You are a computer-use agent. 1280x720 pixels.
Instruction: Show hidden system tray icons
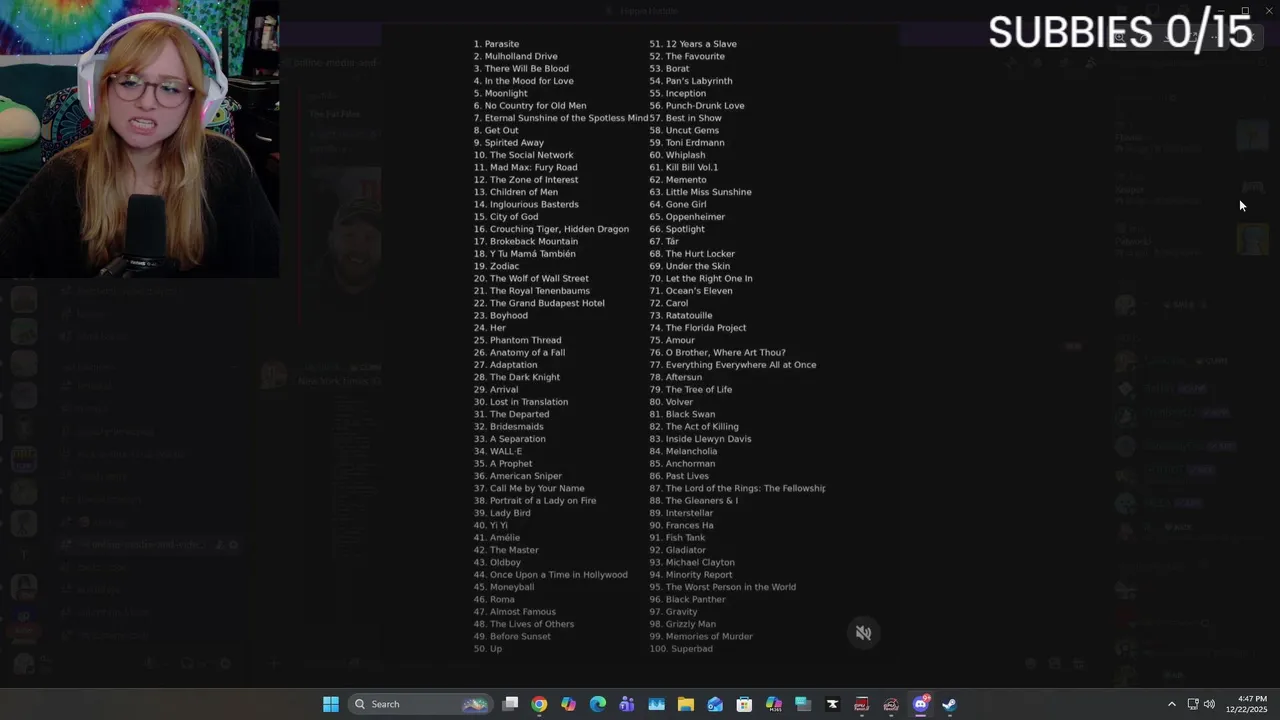(x=1172, y=704)
